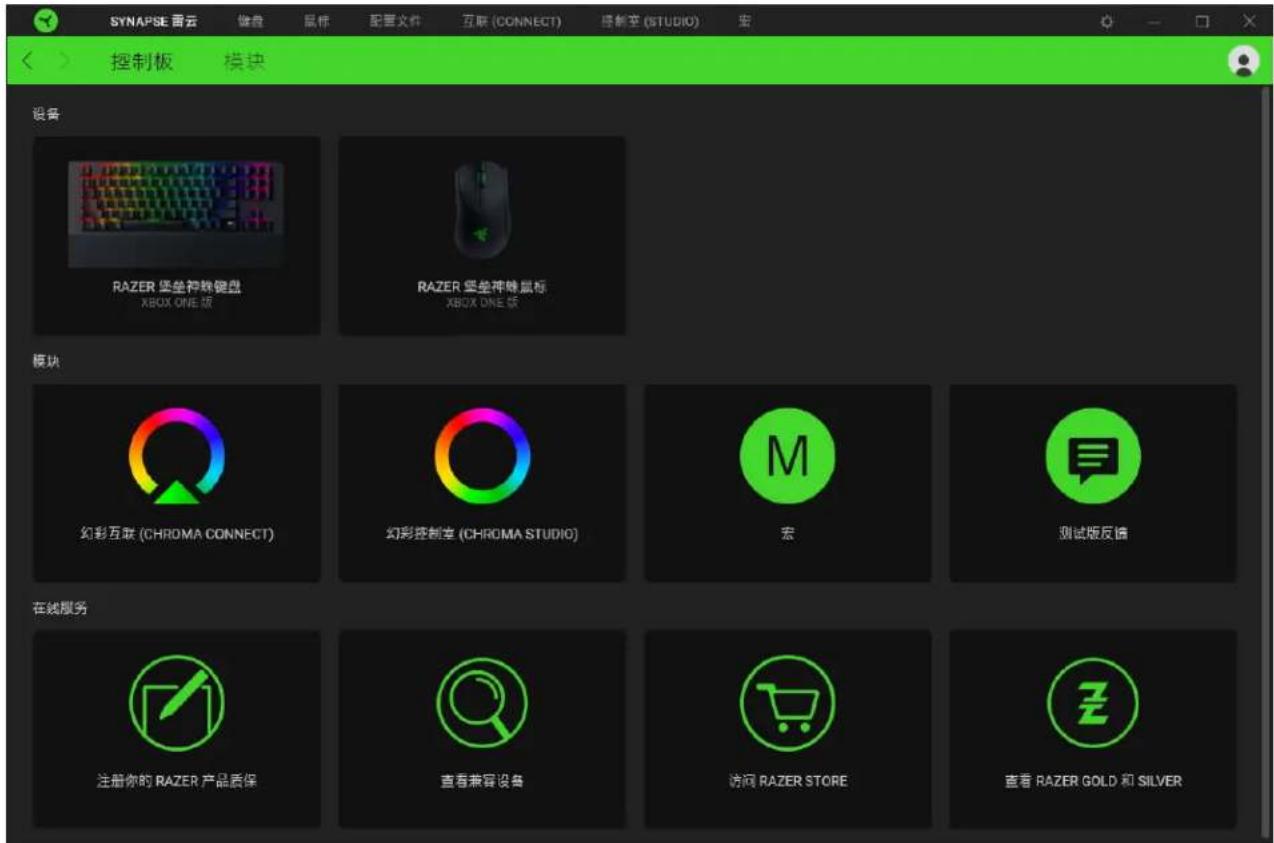Open the 配置文件 tab
The width and height of the screenshot is (1274, 843).
pyautogui.click(x=395, y=21)
